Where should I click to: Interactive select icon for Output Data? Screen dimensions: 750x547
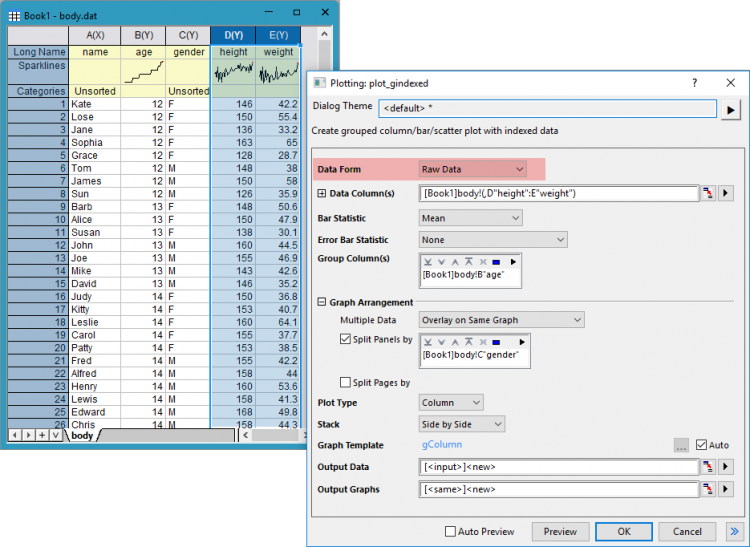click(708, 467)
